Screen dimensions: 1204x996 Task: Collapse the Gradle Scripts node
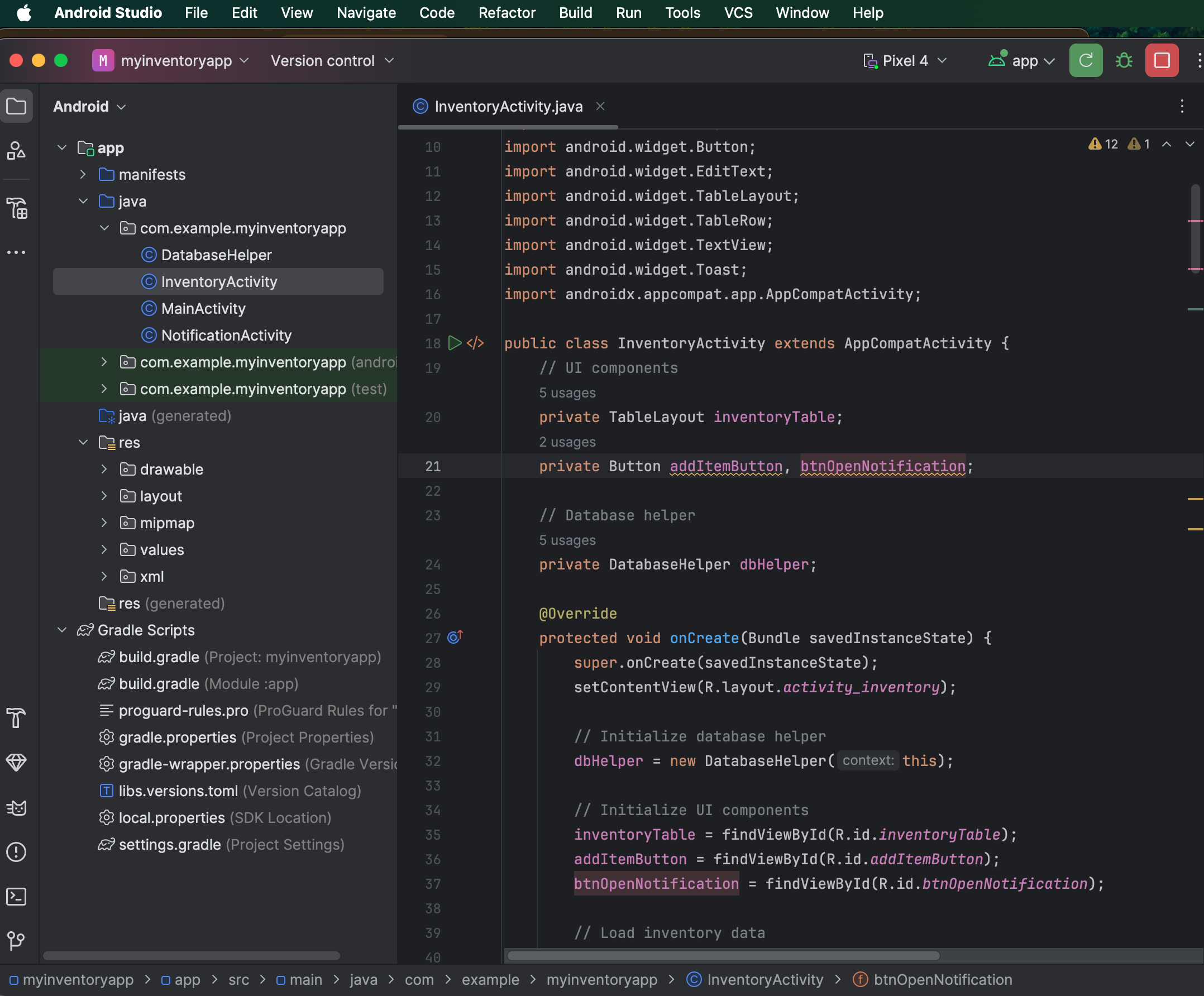click(62, 630)
